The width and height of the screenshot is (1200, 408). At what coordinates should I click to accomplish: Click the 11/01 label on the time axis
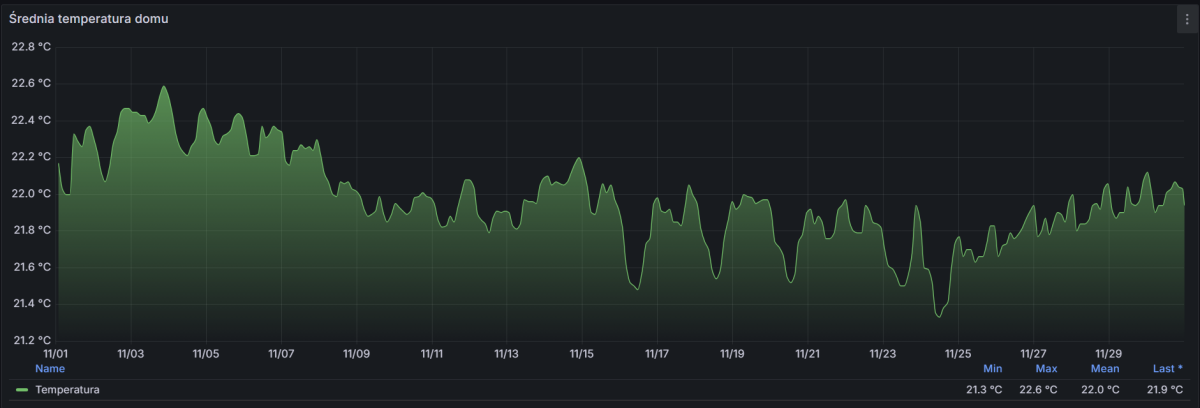coord(56,354)
